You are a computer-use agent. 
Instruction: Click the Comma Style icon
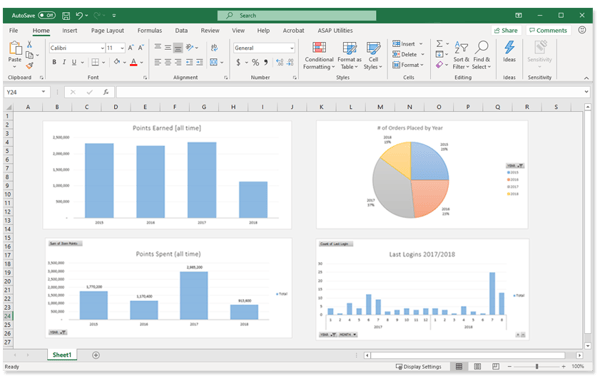(x=266, y=62)
